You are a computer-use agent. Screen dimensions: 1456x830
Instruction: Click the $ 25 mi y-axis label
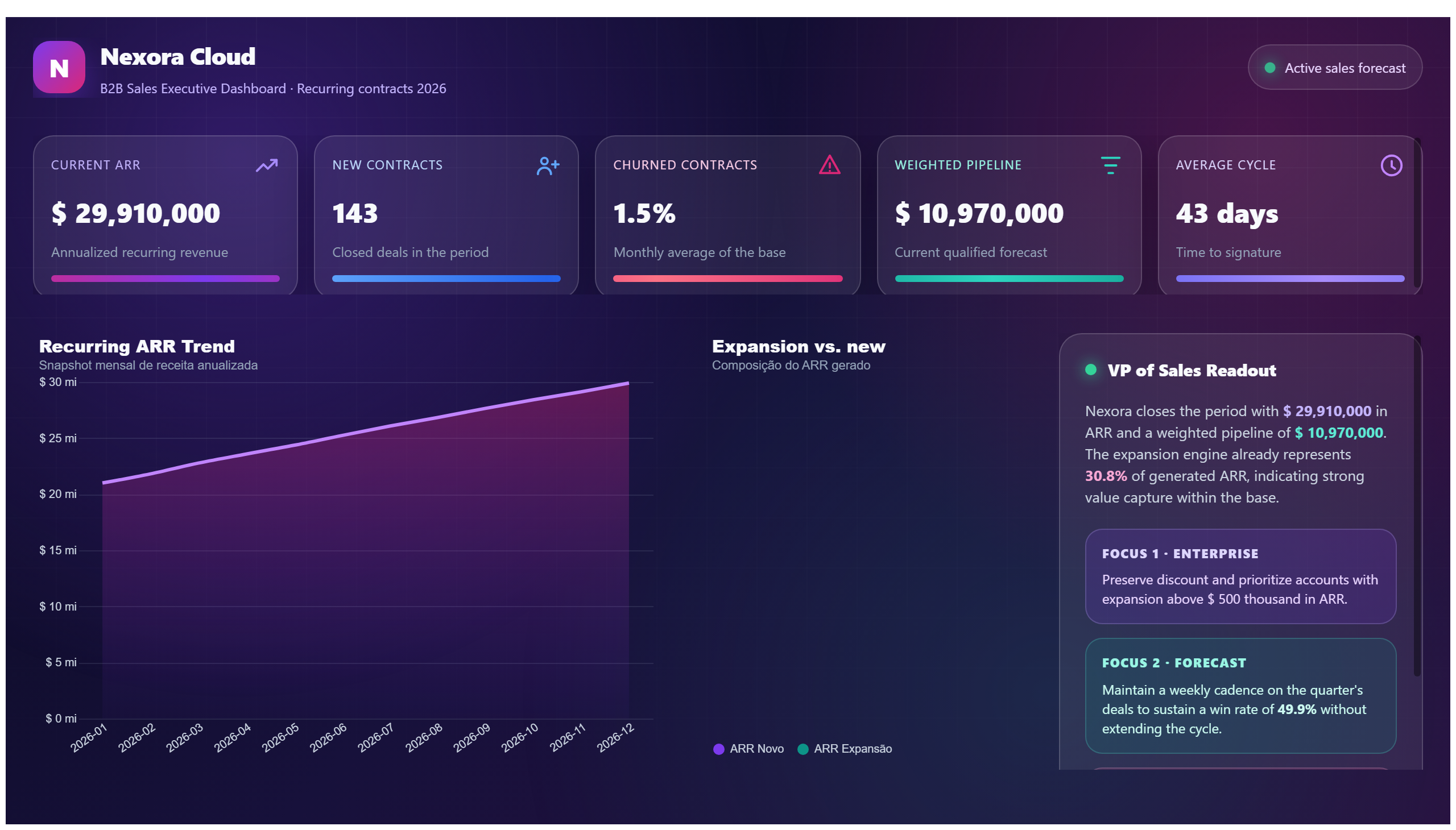pos(57,438)
